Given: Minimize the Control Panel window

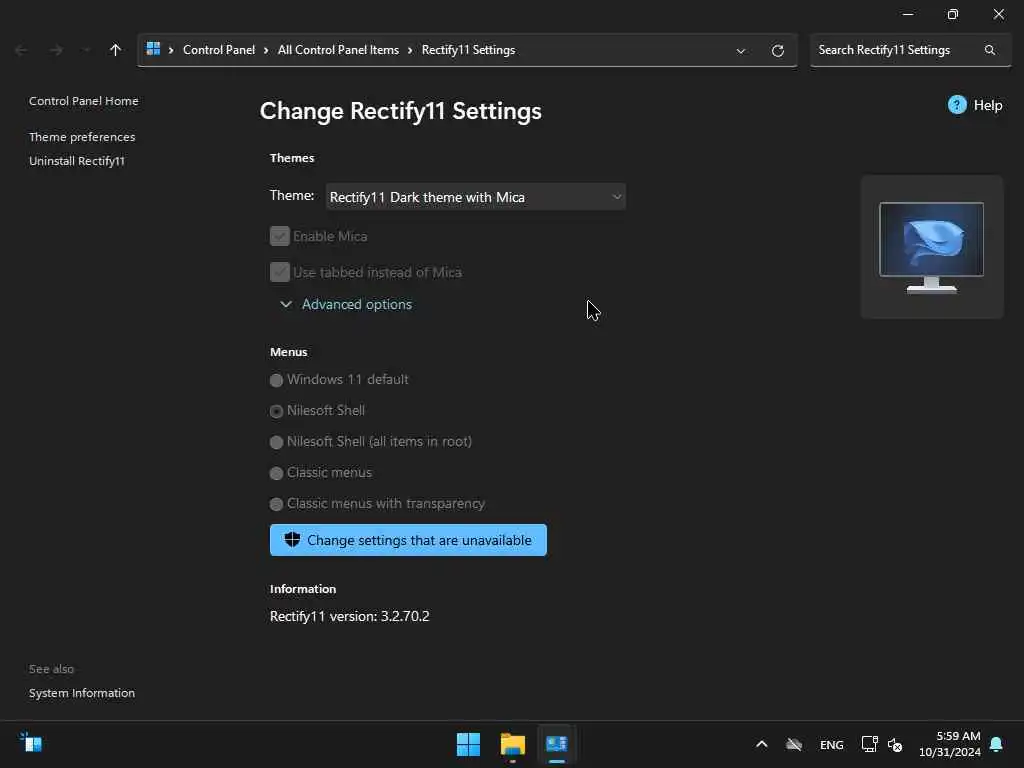Looking at the screenshot, I should point(908,14).
